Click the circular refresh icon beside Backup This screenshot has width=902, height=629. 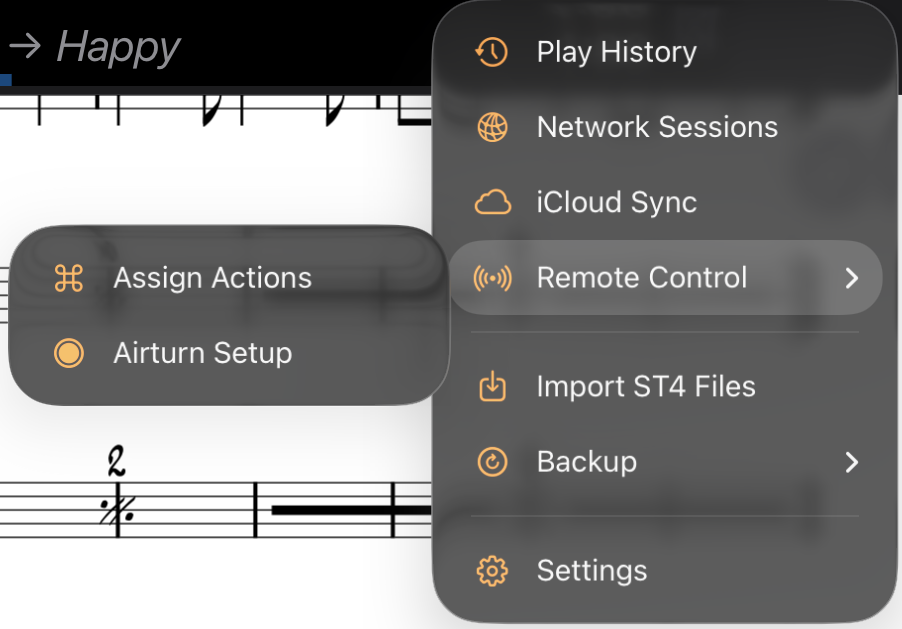490,461
